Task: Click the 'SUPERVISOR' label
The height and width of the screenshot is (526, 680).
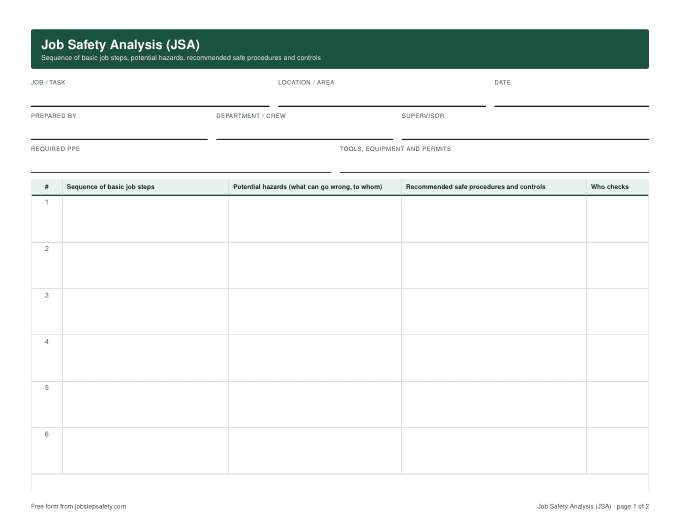Action: point(423,116)
